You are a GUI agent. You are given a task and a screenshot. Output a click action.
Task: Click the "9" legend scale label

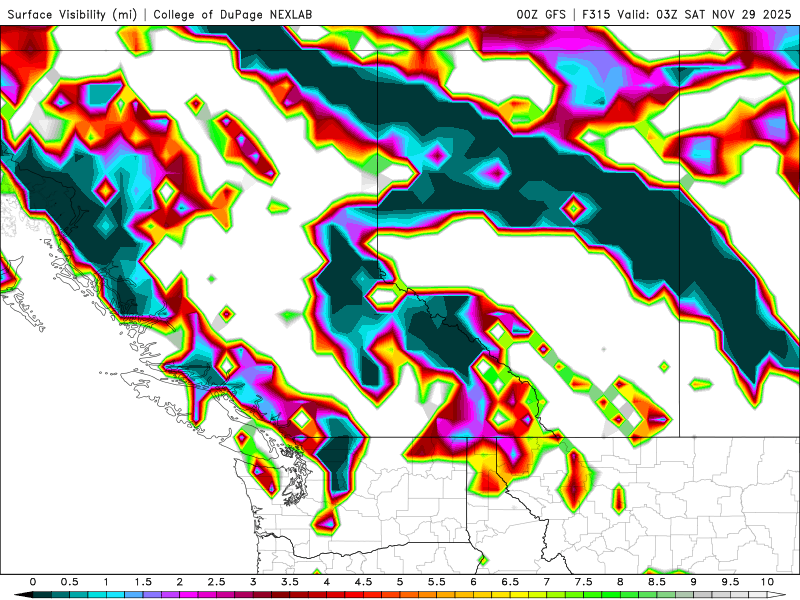click(x=694, y=582)
